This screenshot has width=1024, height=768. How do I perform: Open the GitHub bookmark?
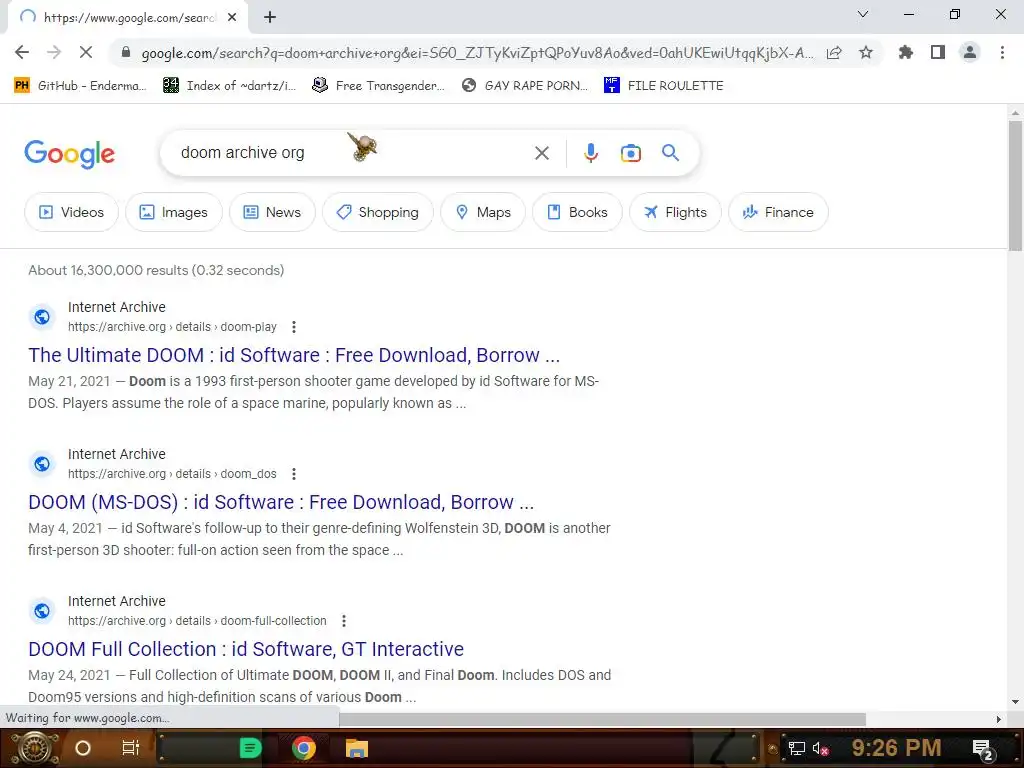pos(80,86)
